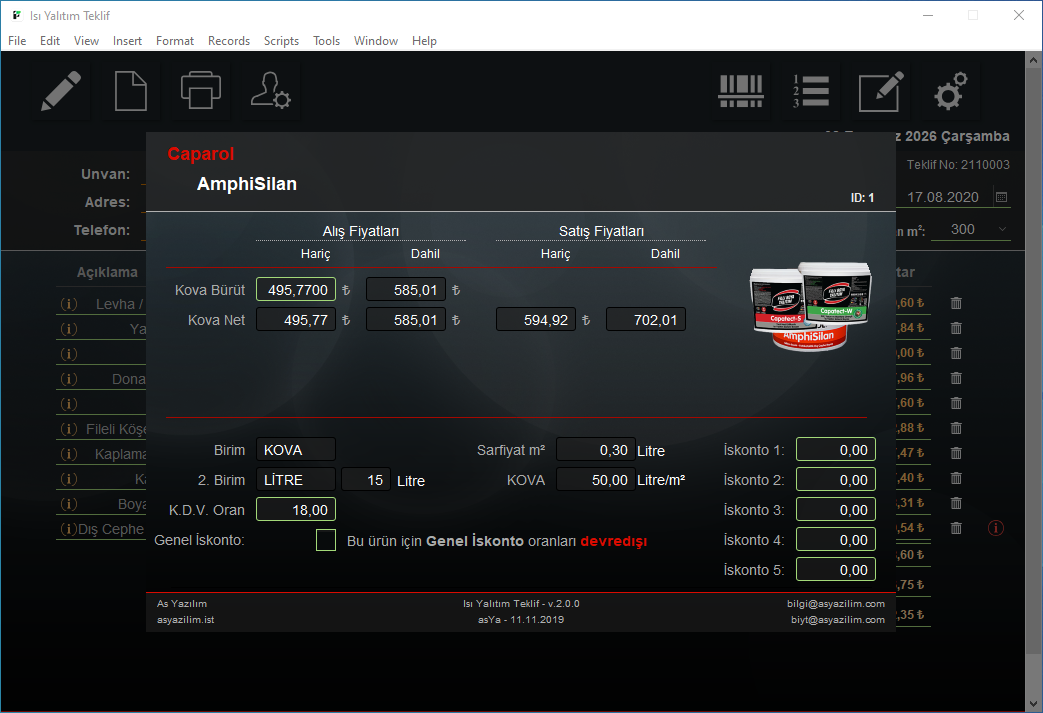The height and width of the screenshot is (713, 1043).
Task: Click info icon on Dış Cephe row
Action: pyautogui.click(x=69, y=529)
